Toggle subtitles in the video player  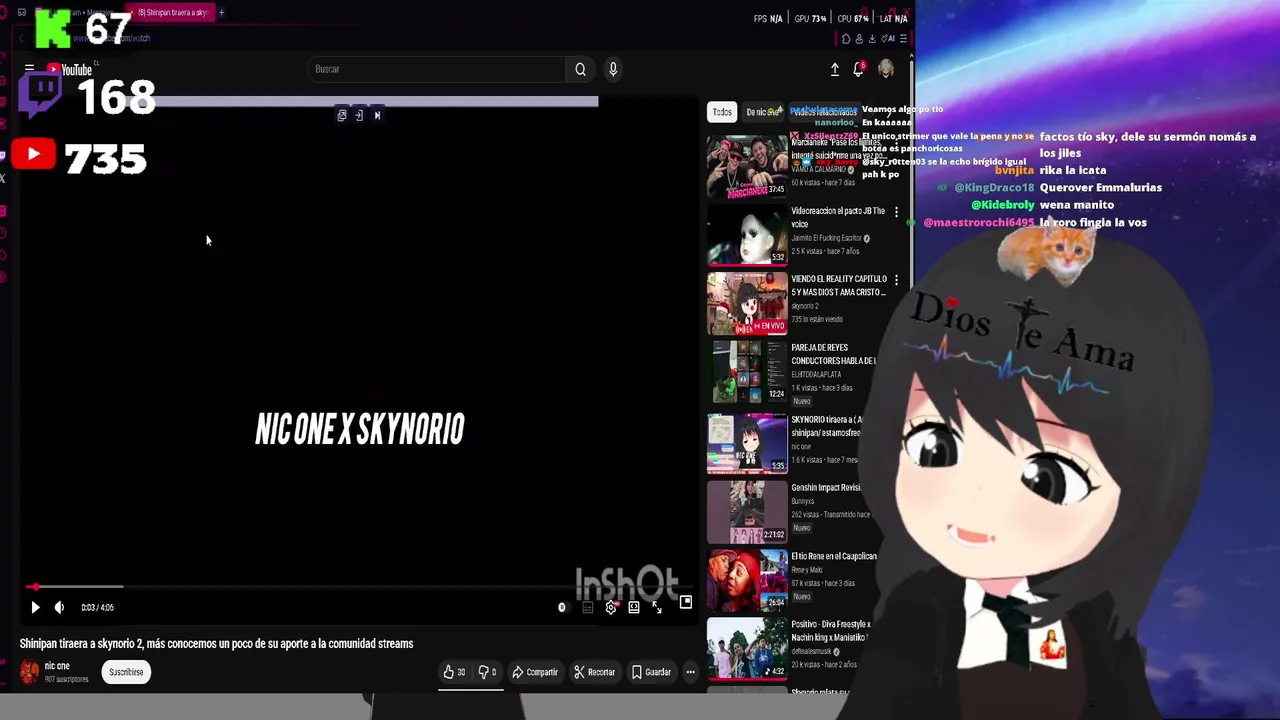tap(587, 607)
